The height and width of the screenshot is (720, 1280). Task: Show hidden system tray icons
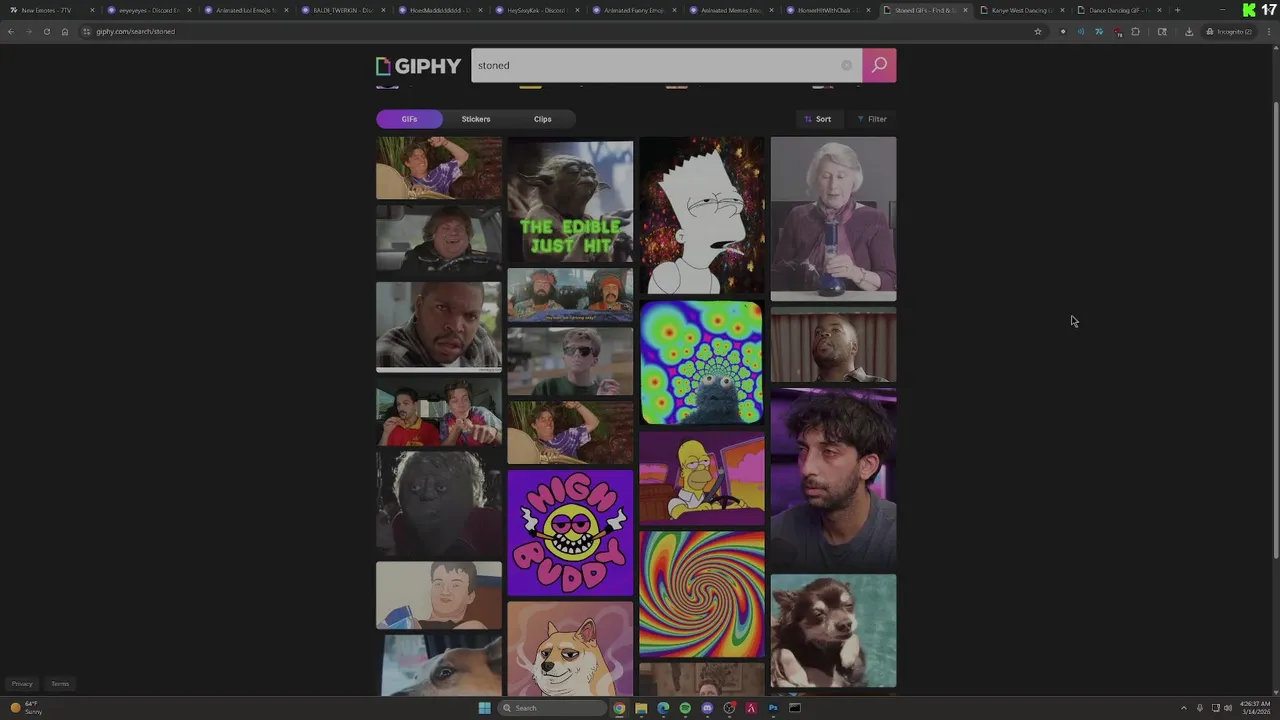click(x=1184, y=708)
